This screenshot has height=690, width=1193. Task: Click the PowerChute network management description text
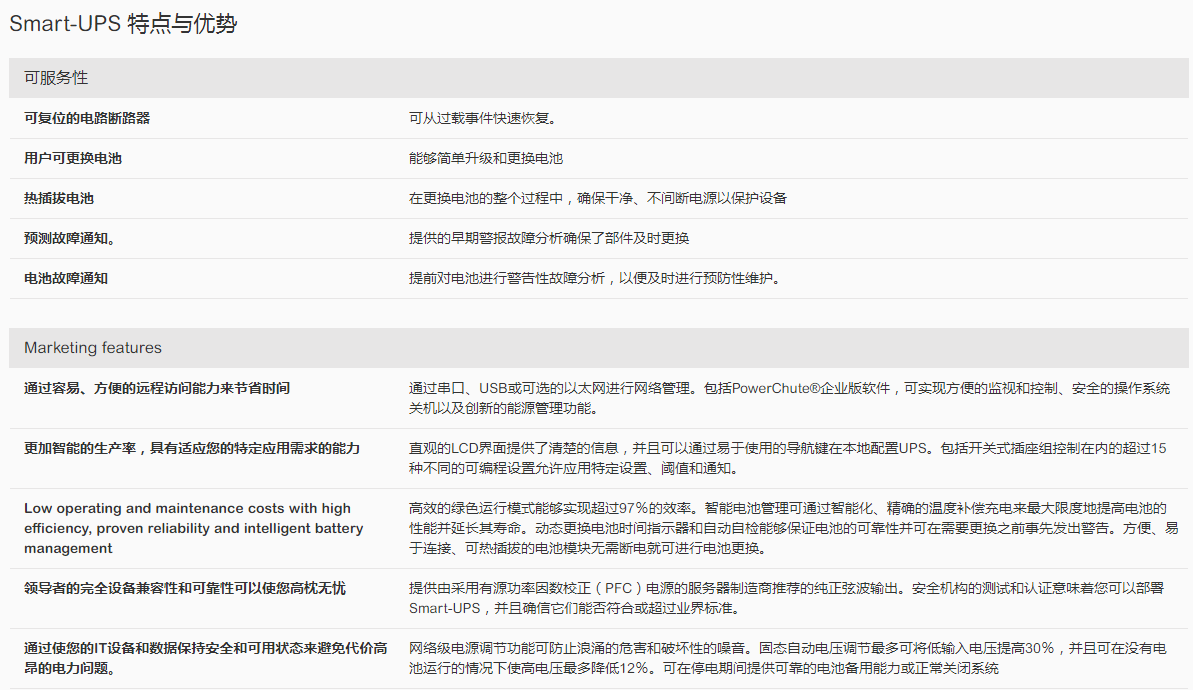(x=788, y=398)
